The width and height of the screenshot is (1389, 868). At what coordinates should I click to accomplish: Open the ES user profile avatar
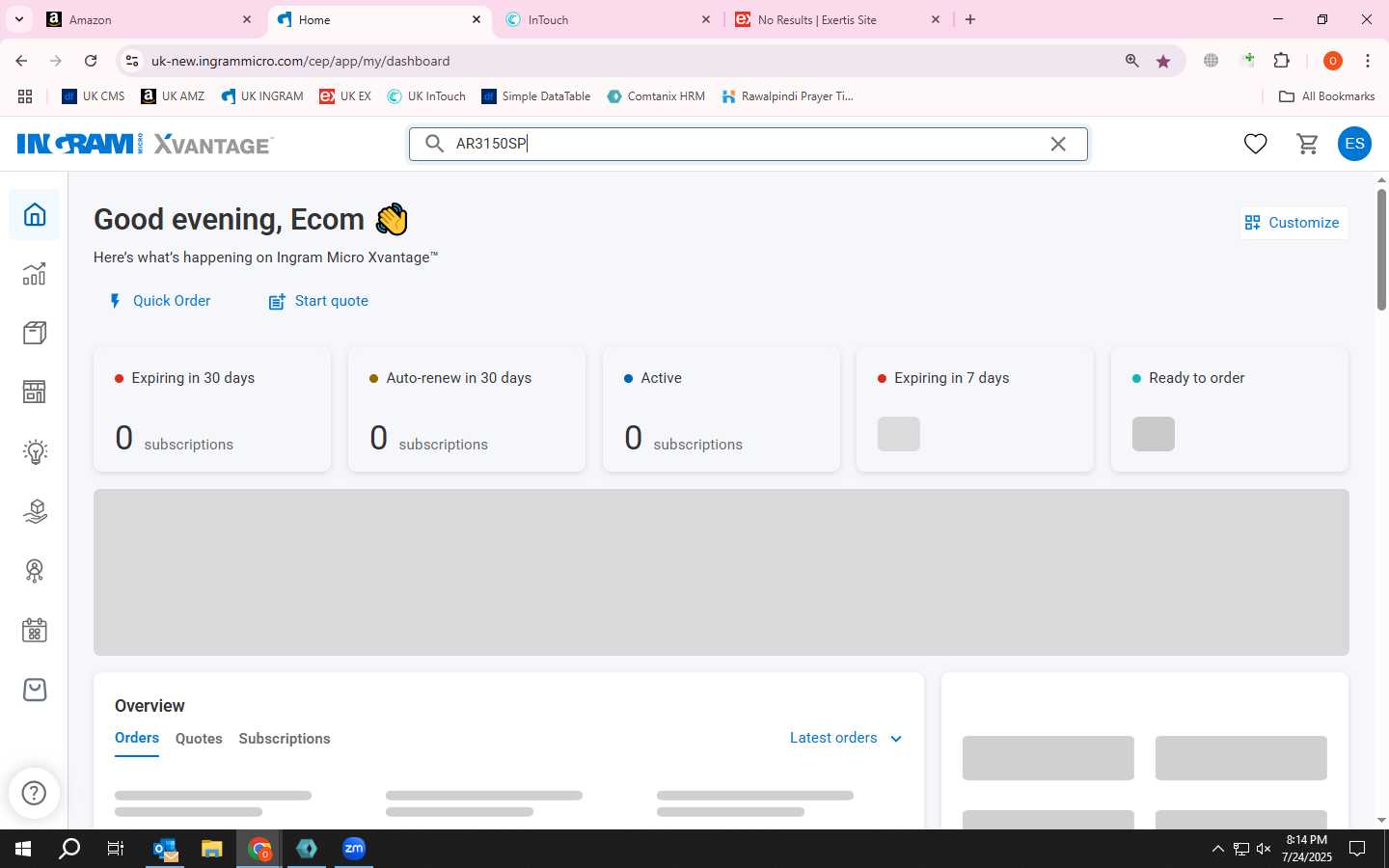click(x=1354, y=144)
